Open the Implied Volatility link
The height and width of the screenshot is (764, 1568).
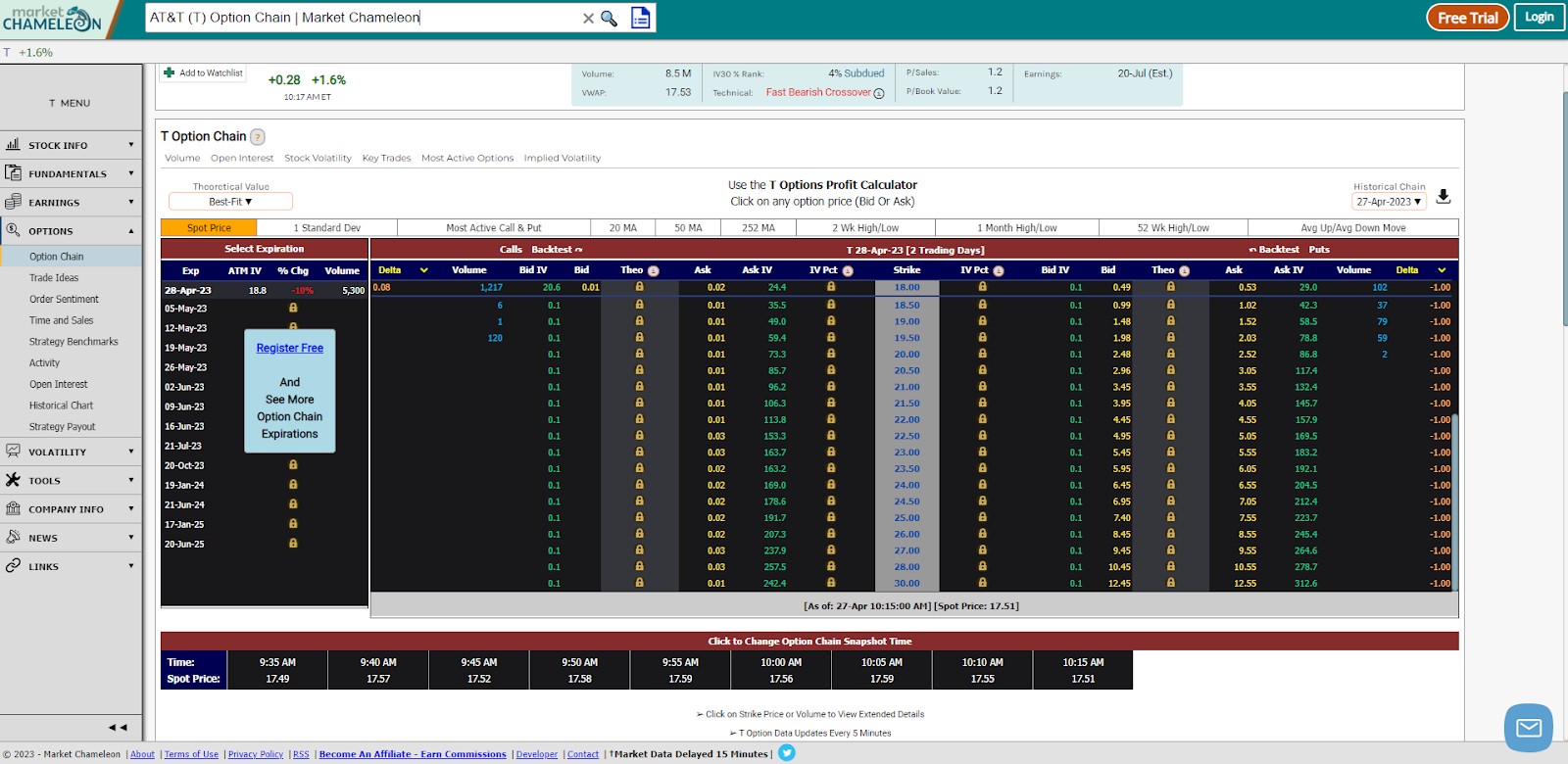point(563,158)
